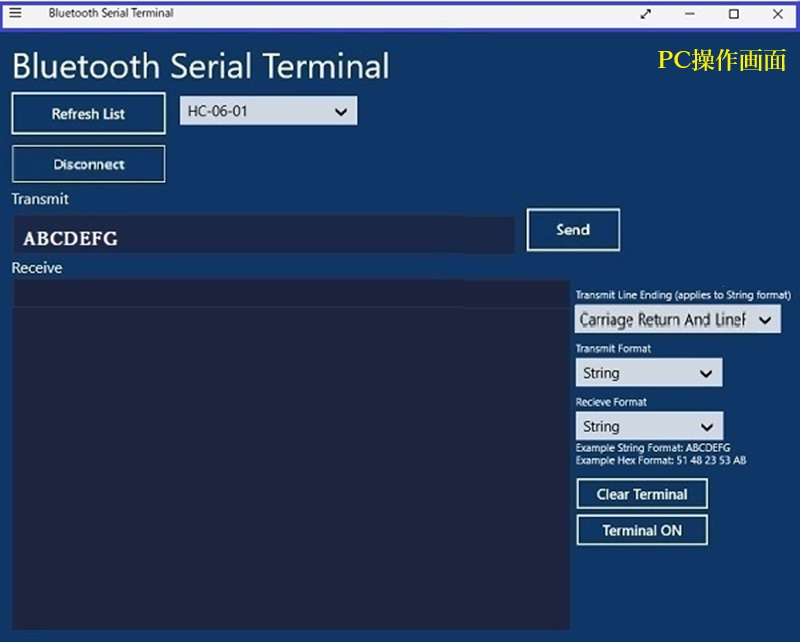Expand the Transmit Line Ending dropdown
The image size is (800, 642).
click(x=677, y=320)
